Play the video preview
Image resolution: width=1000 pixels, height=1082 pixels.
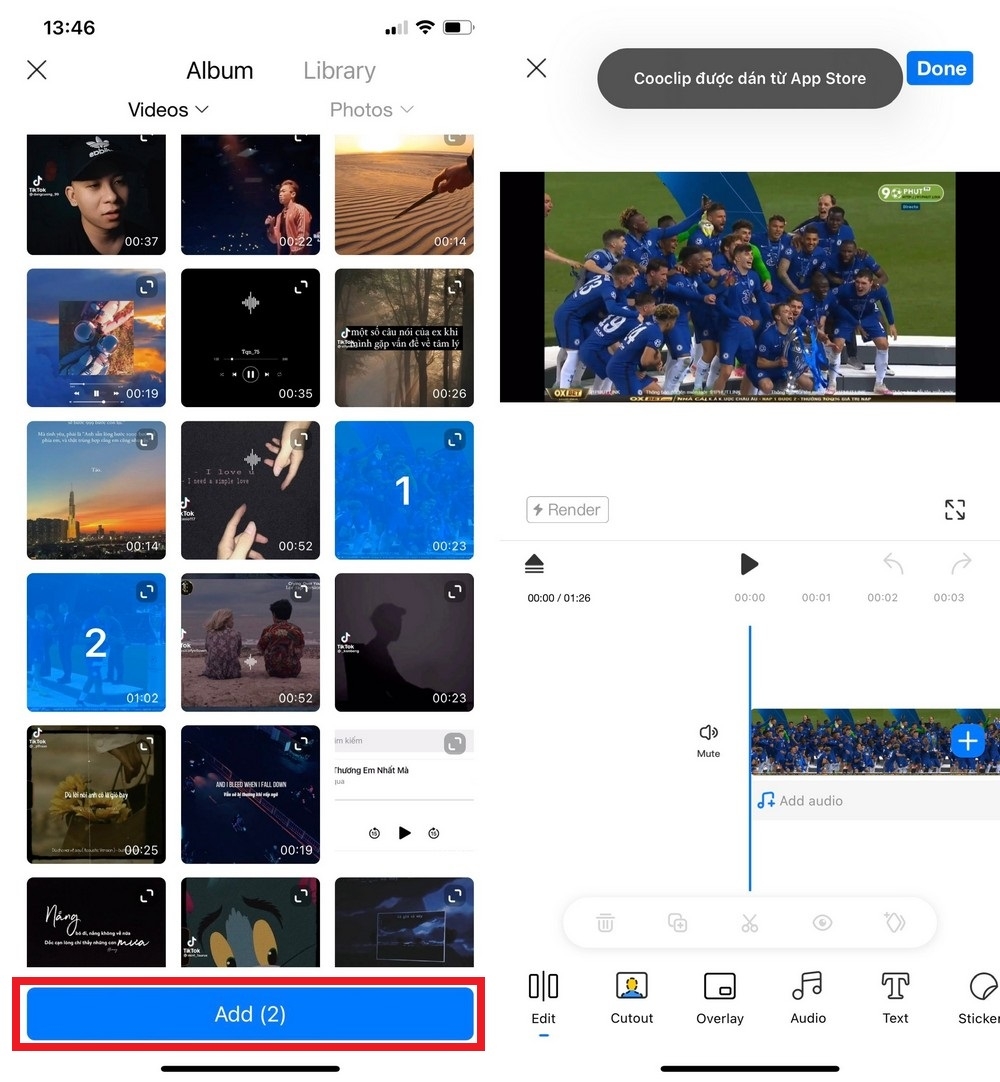pyautogui.click(x=749, y=564)
